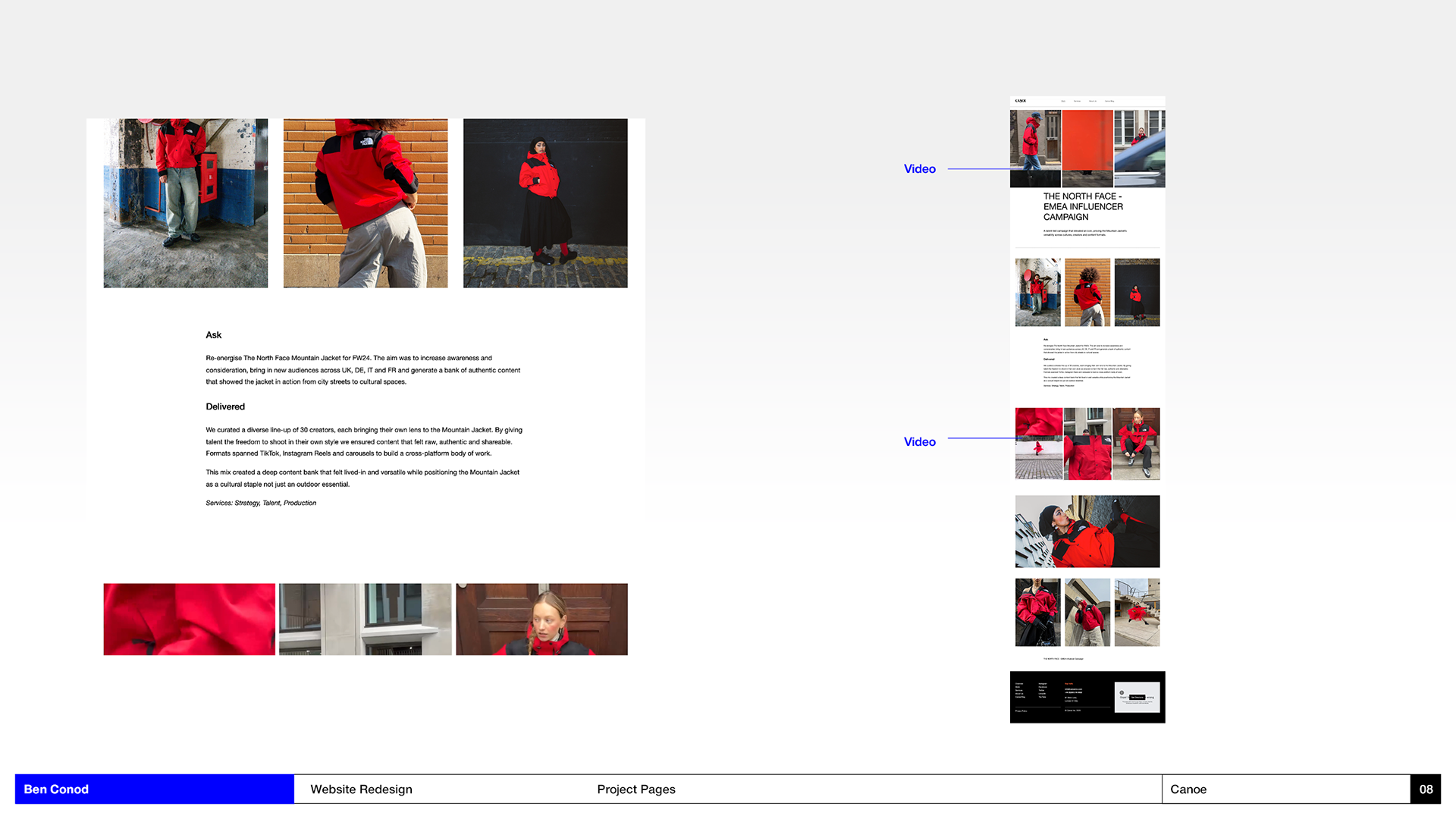Screen dimensions: 1456x819
Task: Open photo of woman in black skirt
Action: tap(545, 203)
